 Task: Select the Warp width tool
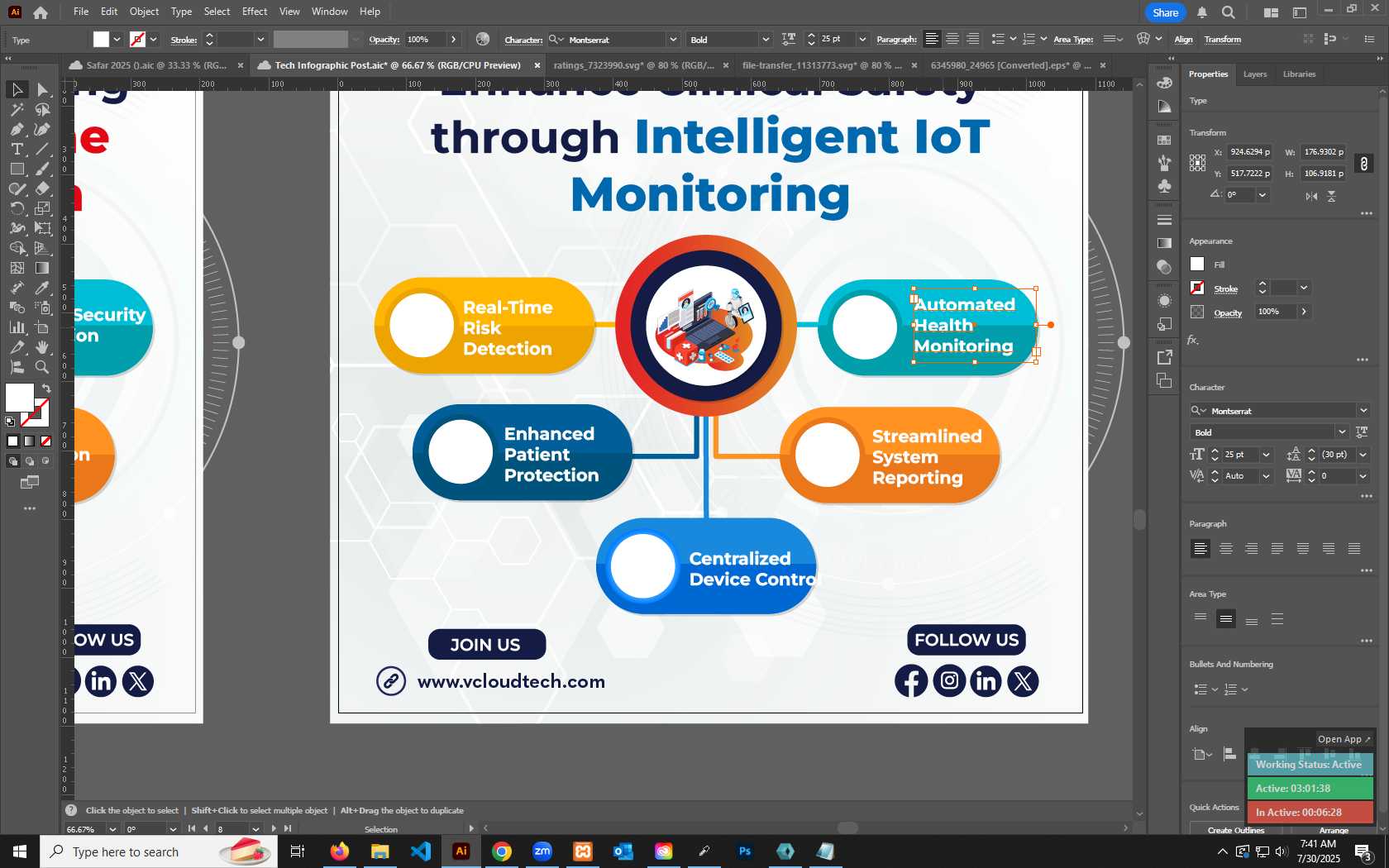click(x=17, y=228)
